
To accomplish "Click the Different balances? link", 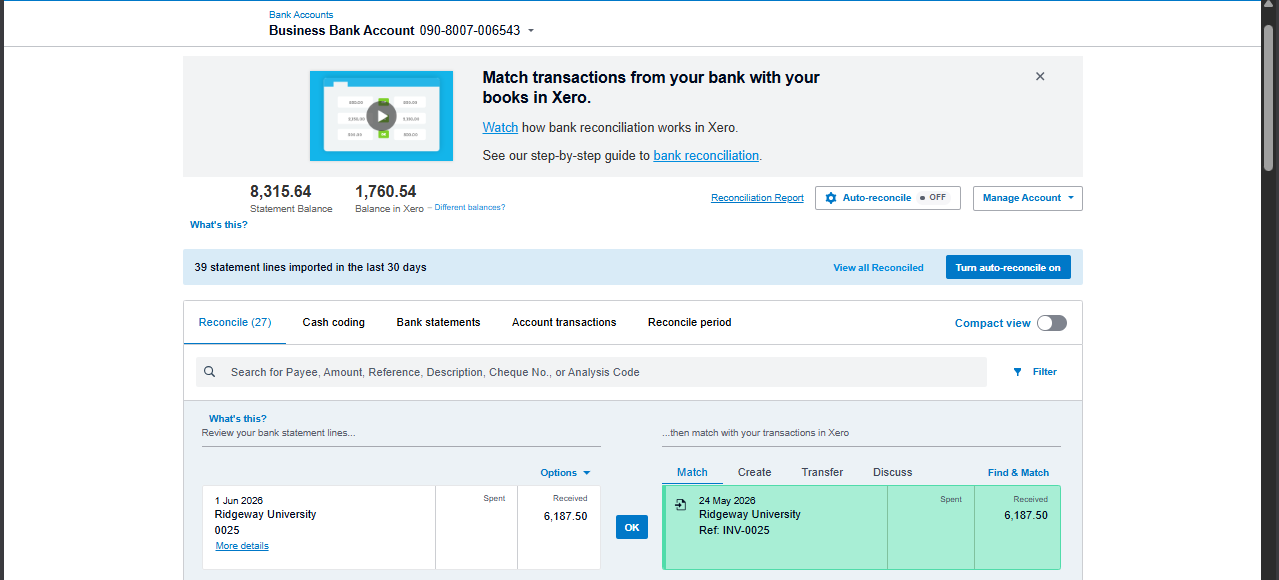I will [470, 207].
